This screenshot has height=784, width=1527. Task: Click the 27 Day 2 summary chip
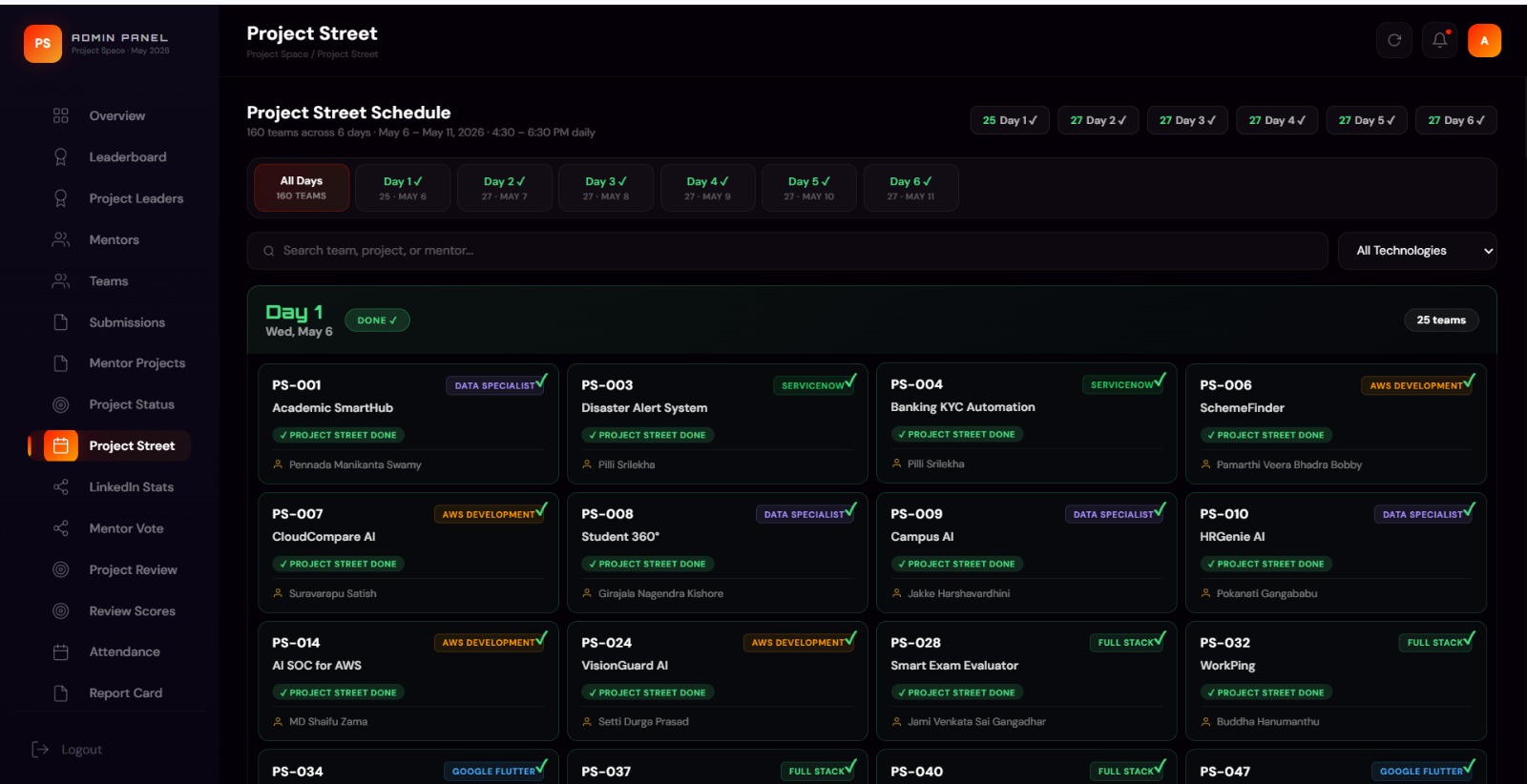tap(1098, 120)
